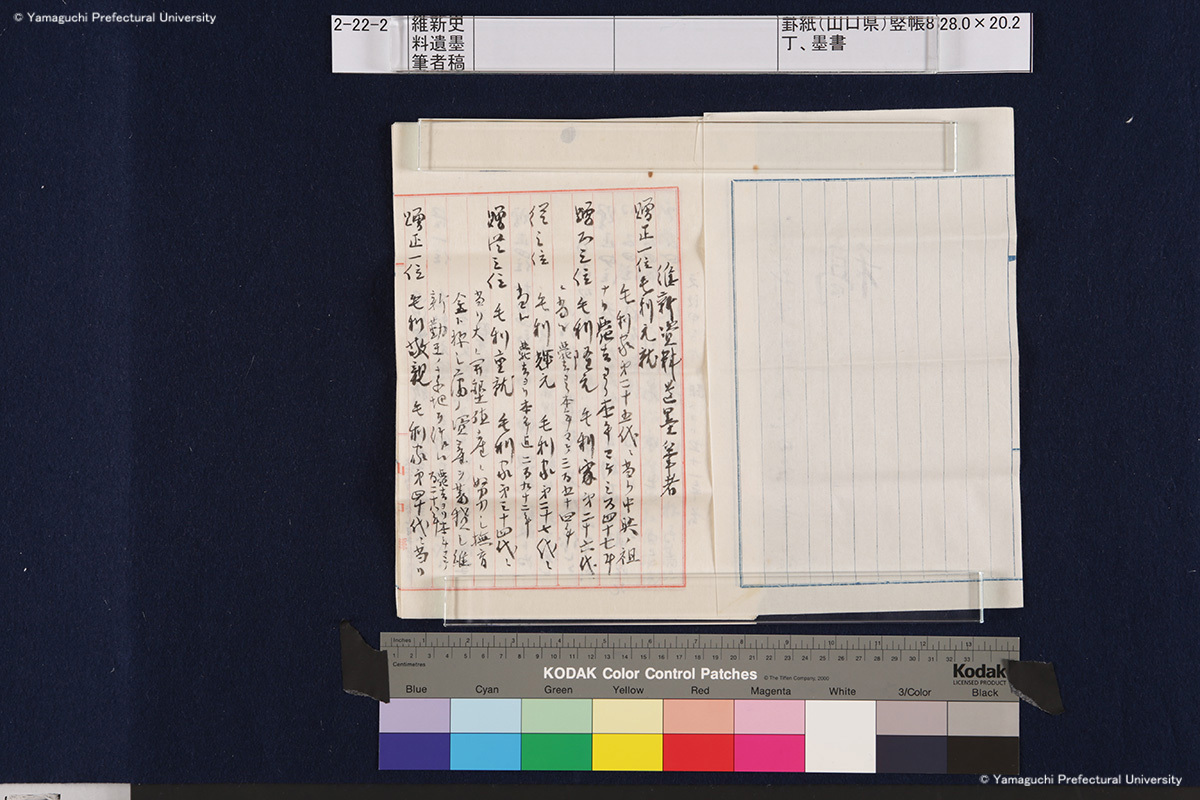
Task: Select the Black color patch
Action: [x=983, y=753]
